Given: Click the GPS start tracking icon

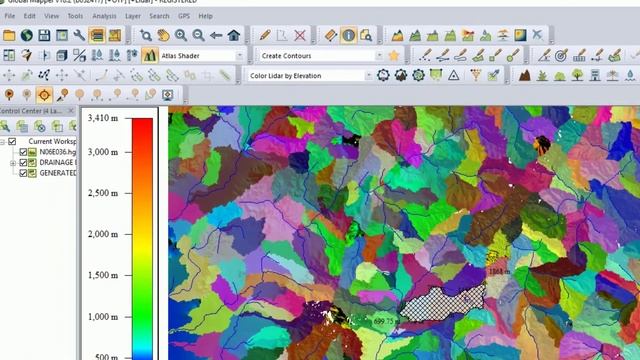Looking at the screenshot, I should (9, 95).
